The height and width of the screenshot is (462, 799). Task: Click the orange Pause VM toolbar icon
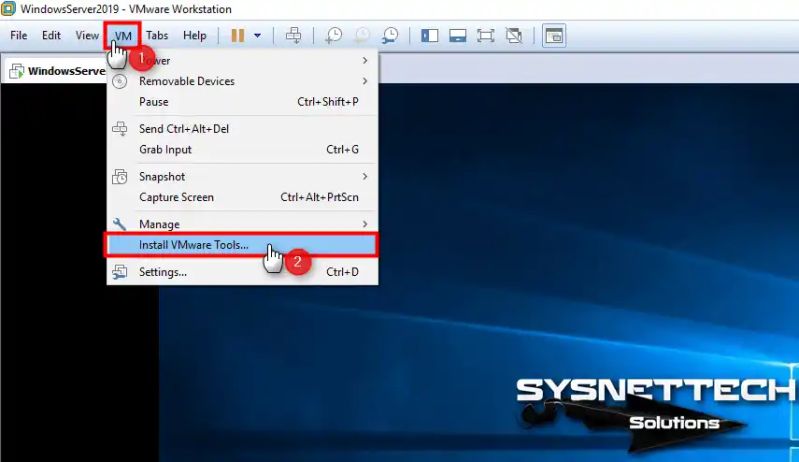coord(237,36)
